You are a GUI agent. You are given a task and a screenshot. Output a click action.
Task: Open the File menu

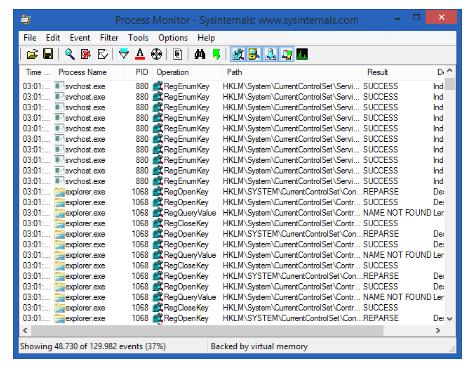click(30, 38)
